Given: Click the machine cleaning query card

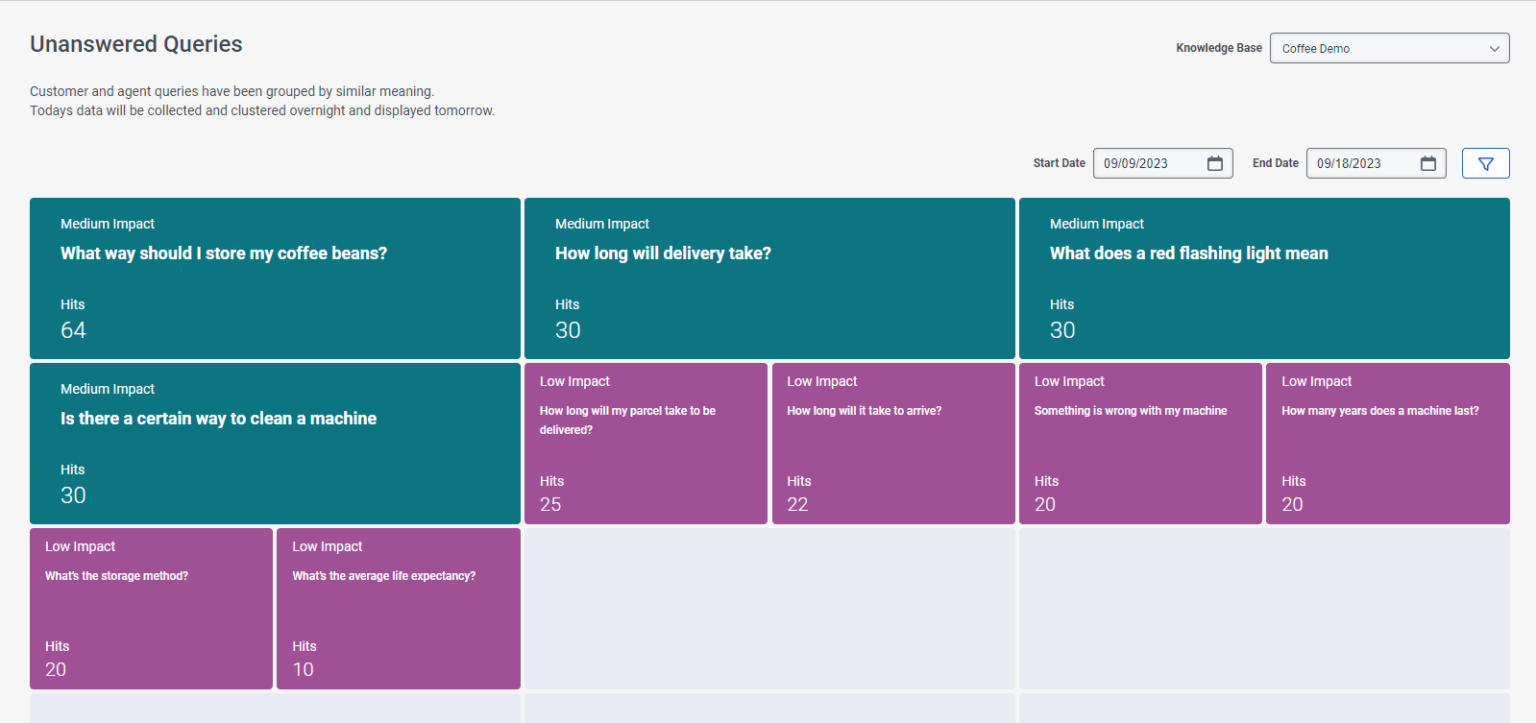Looking at the screenshot, I should (x=275, y=443).
